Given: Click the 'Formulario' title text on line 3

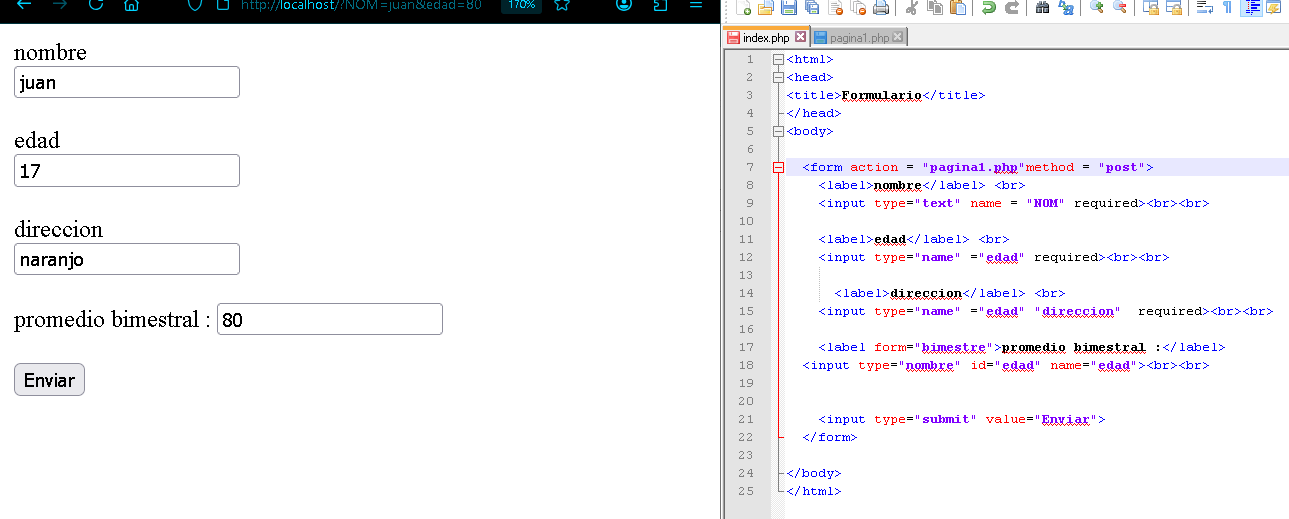Looking at the screenshot, I should click(881, 95).
